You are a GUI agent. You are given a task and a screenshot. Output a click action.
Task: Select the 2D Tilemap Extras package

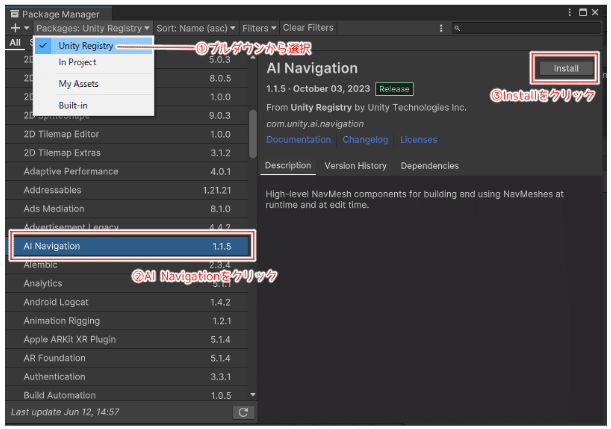tap(127, 153)
